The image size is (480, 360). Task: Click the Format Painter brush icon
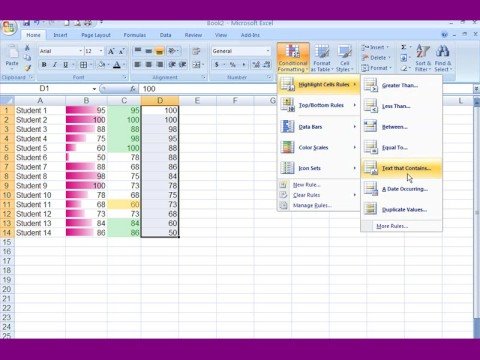coord(27,68)
